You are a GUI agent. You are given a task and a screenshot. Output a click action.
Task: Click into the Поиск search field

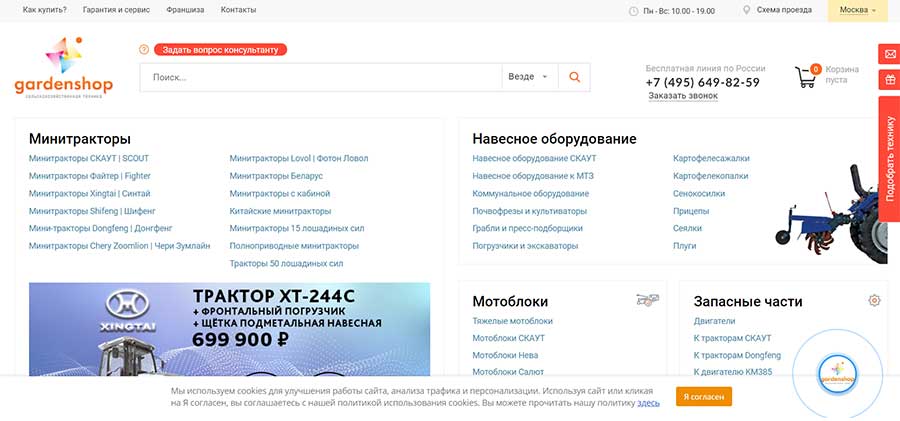[x=320, y=77]
